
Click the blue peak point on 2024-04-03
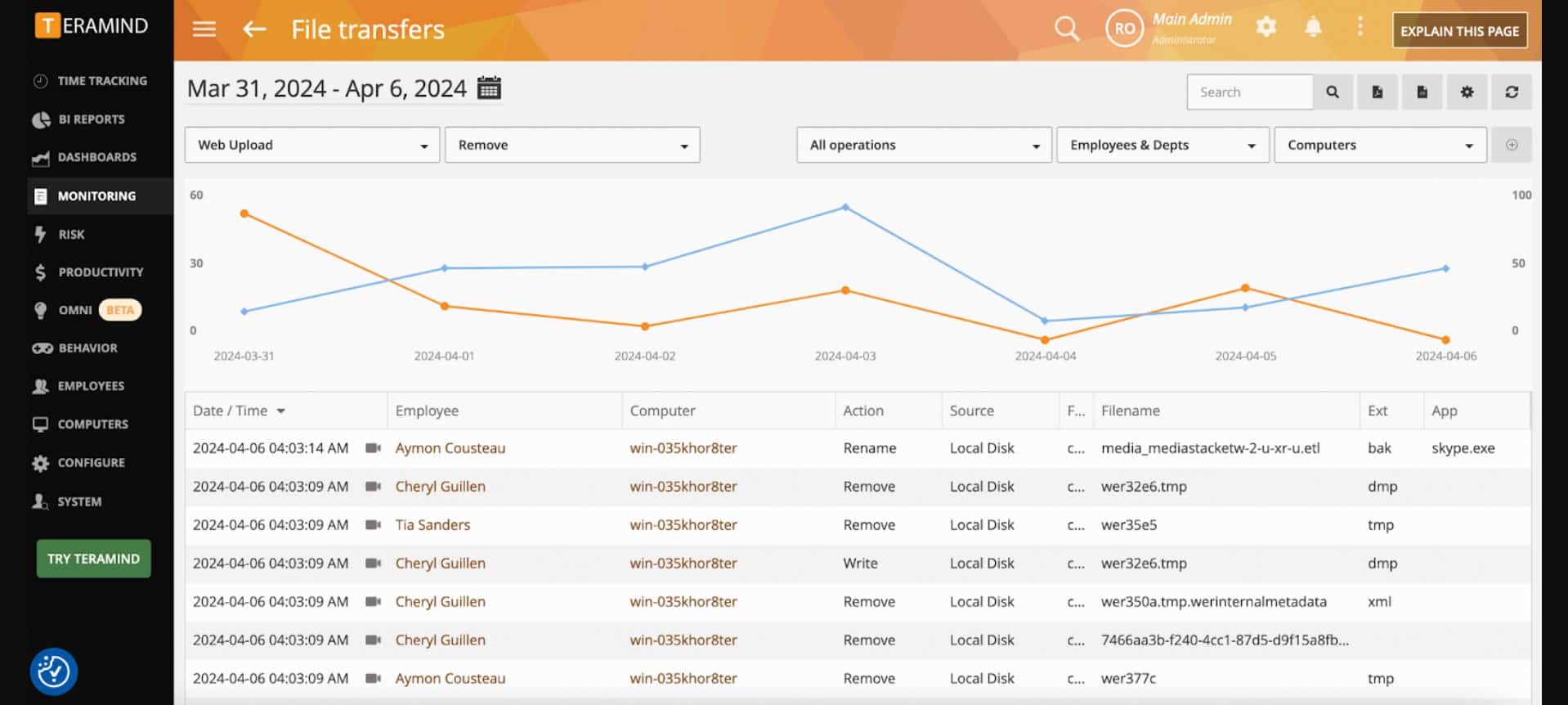coord(845,208)
